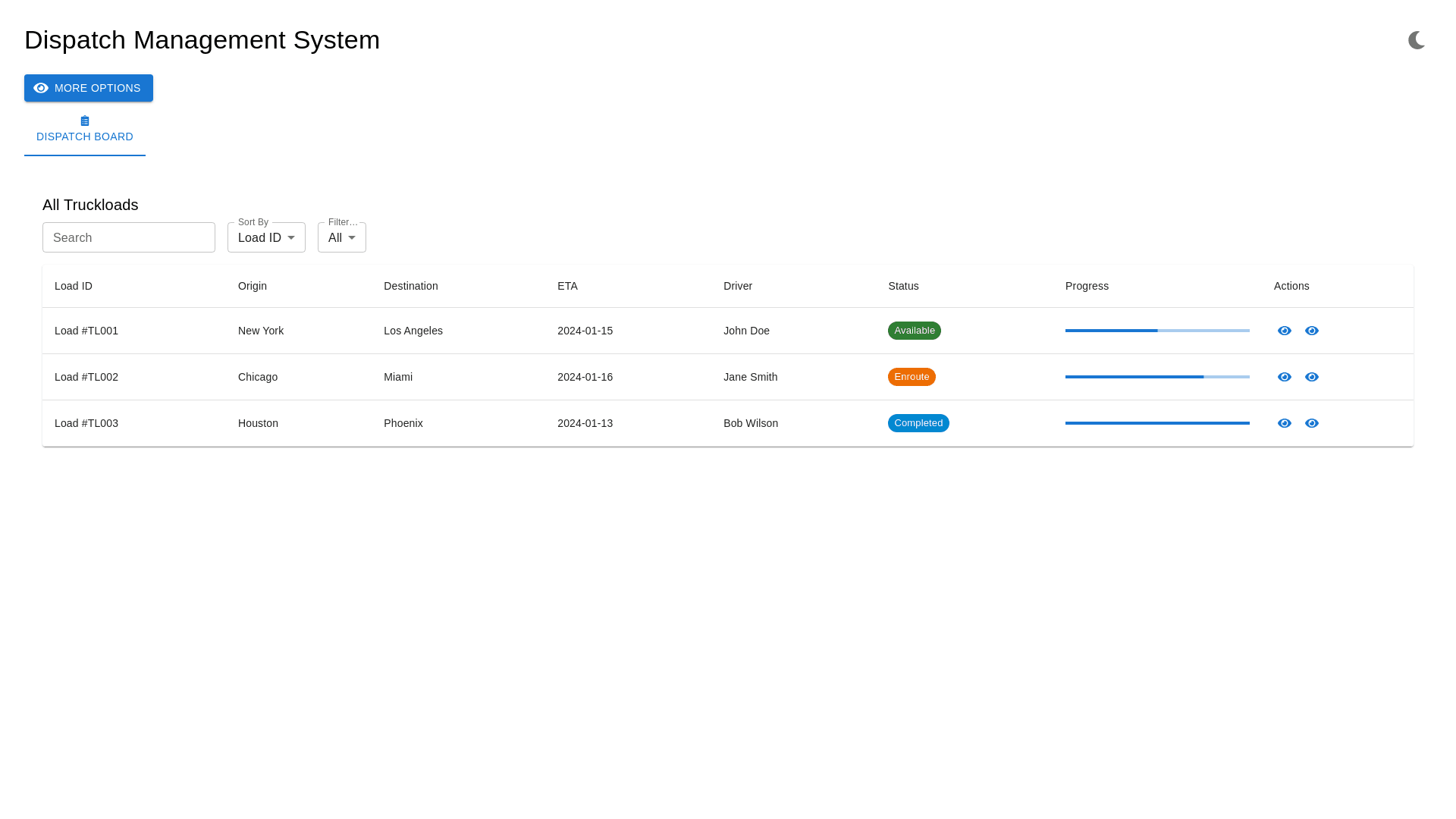1456x819 pixels.
Task: Toggle dark mode moon icon
Action: [x=1417, y=40]
